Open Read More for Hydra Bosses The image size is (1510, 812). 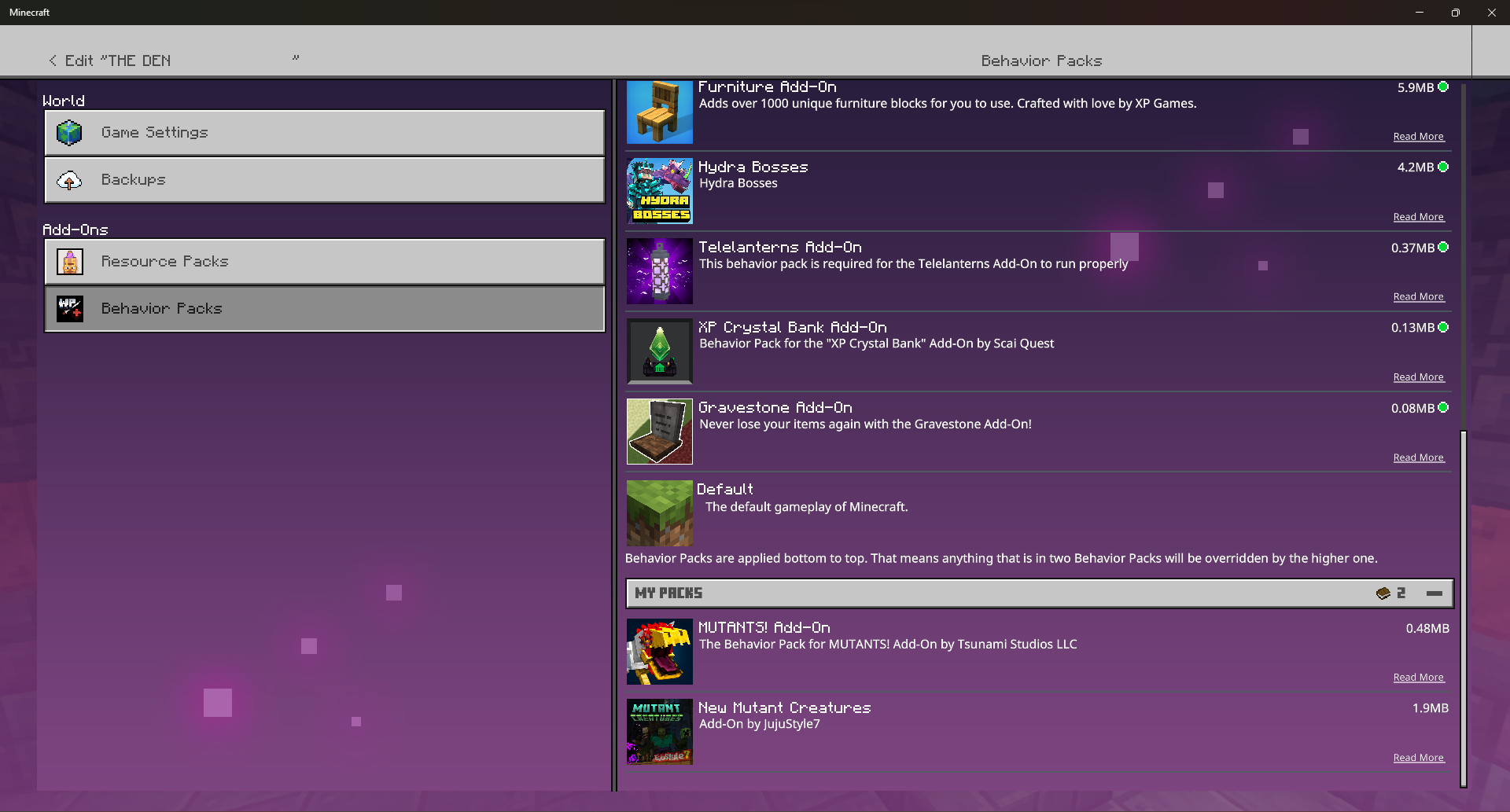(x=1419, y=217)
